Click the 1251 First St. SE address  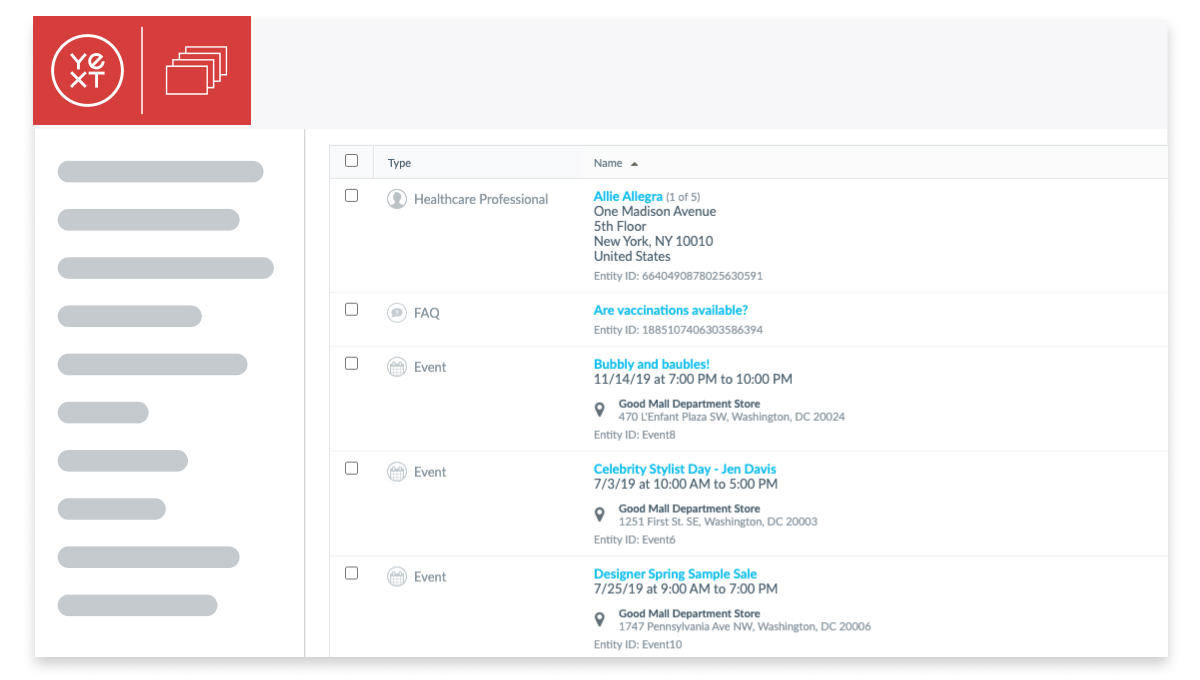pos(718,522)
